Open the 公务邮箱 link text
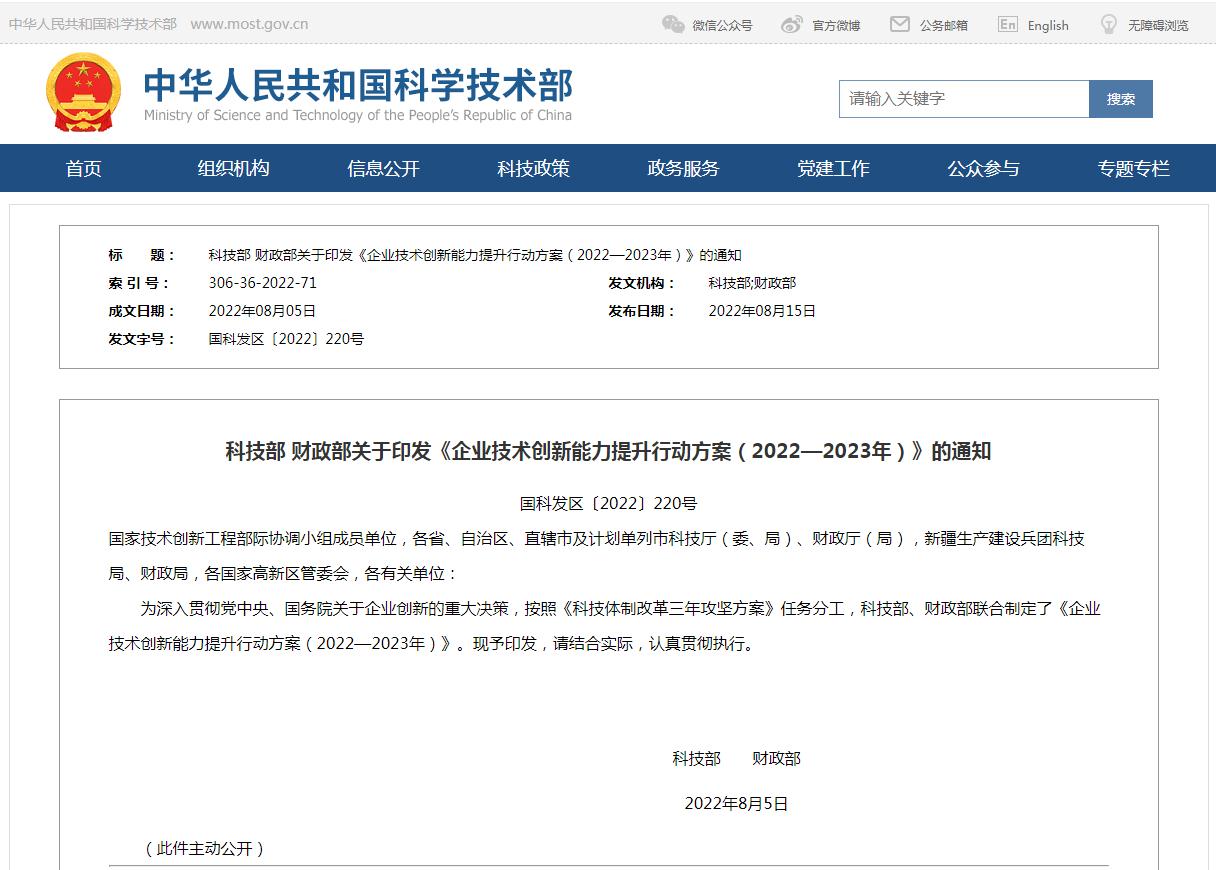1216x870 pixels. (x=943, y=26)
